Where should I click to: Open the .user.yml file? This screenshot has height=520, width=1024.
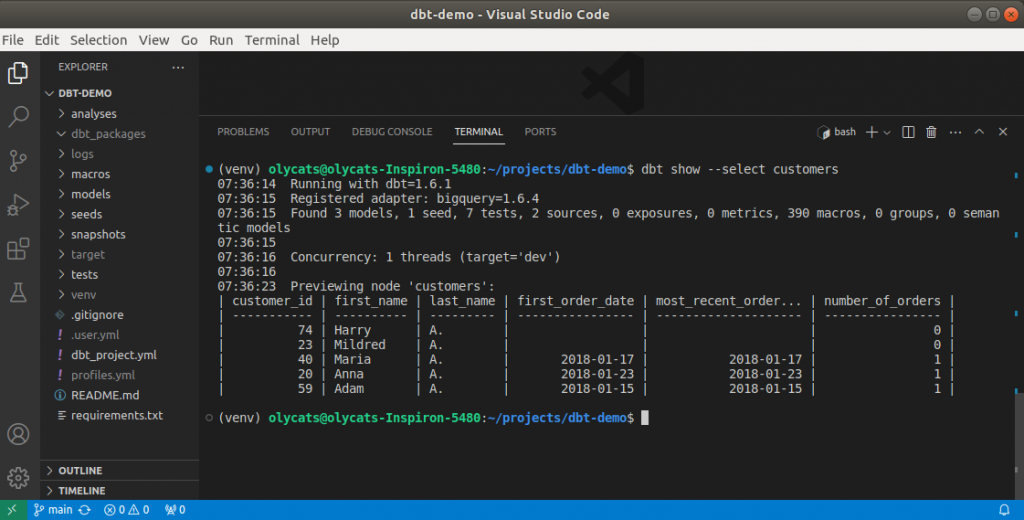coord(120,335)
